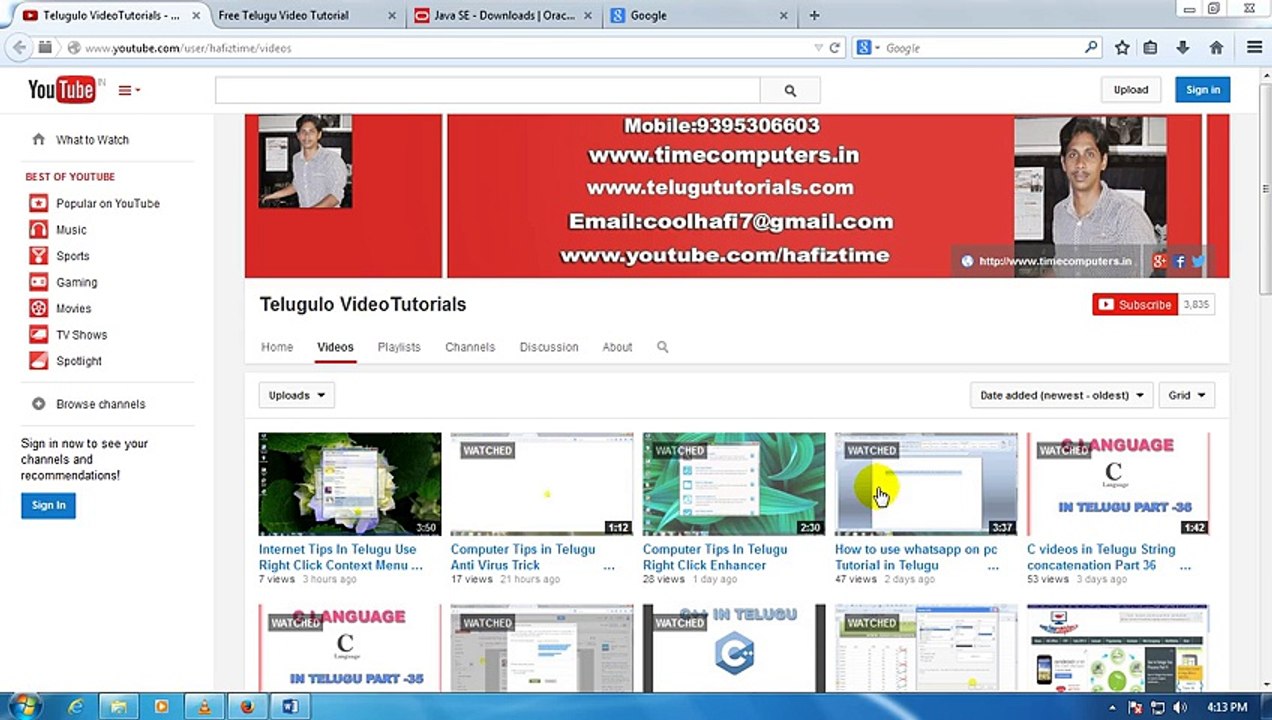This screenshot has width=1272, height=720.
Task: Open the Date added sort dropdown
Action: click(x=1061, y=395)
